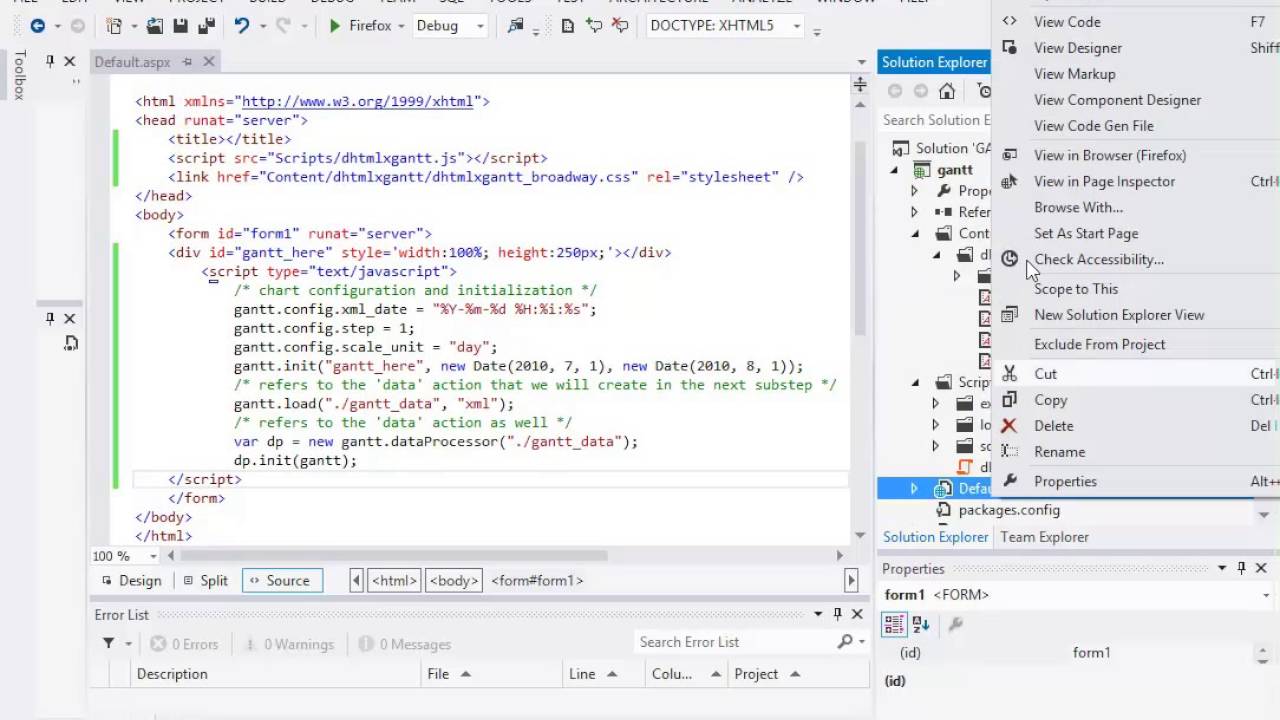The image size is (1280, 720).
Task: Click the Property Pages wrench icon
Action: (x=955, y=625)
